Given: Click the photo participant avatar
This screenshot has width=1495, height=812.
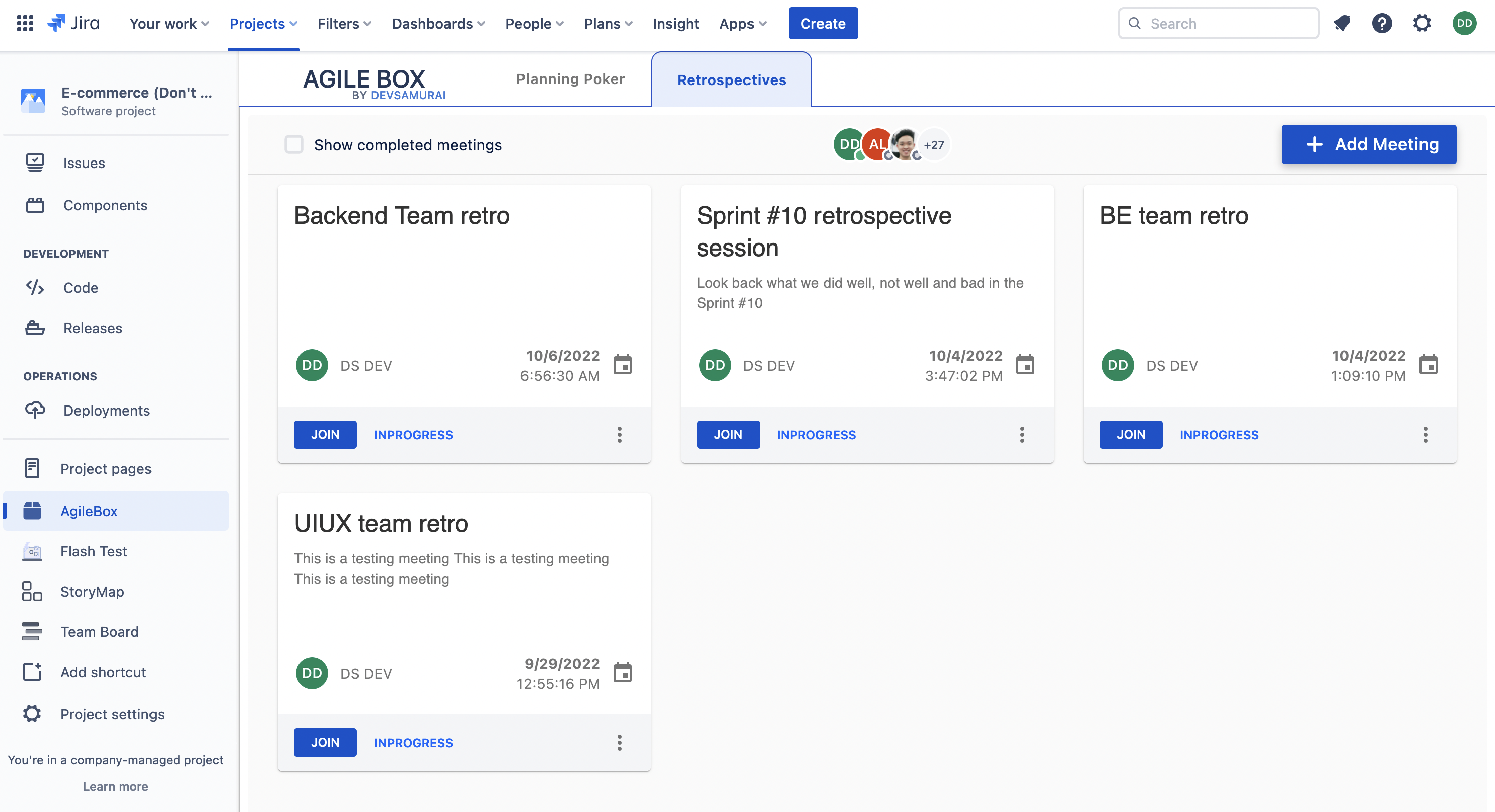Looking at the screenshot, I should [x=904, y=144].
